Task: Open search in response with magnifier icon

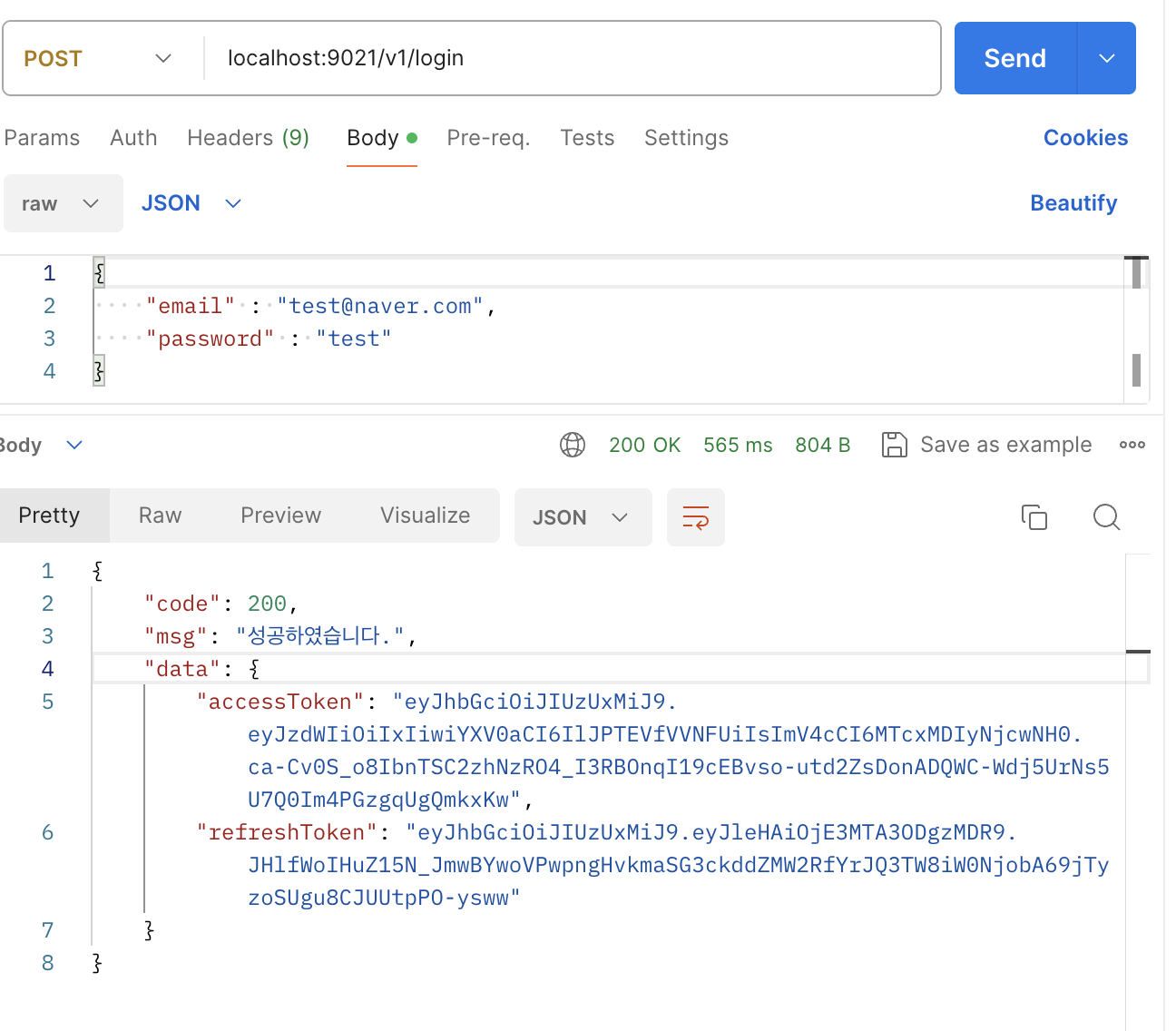Action: click(1107, 517)
